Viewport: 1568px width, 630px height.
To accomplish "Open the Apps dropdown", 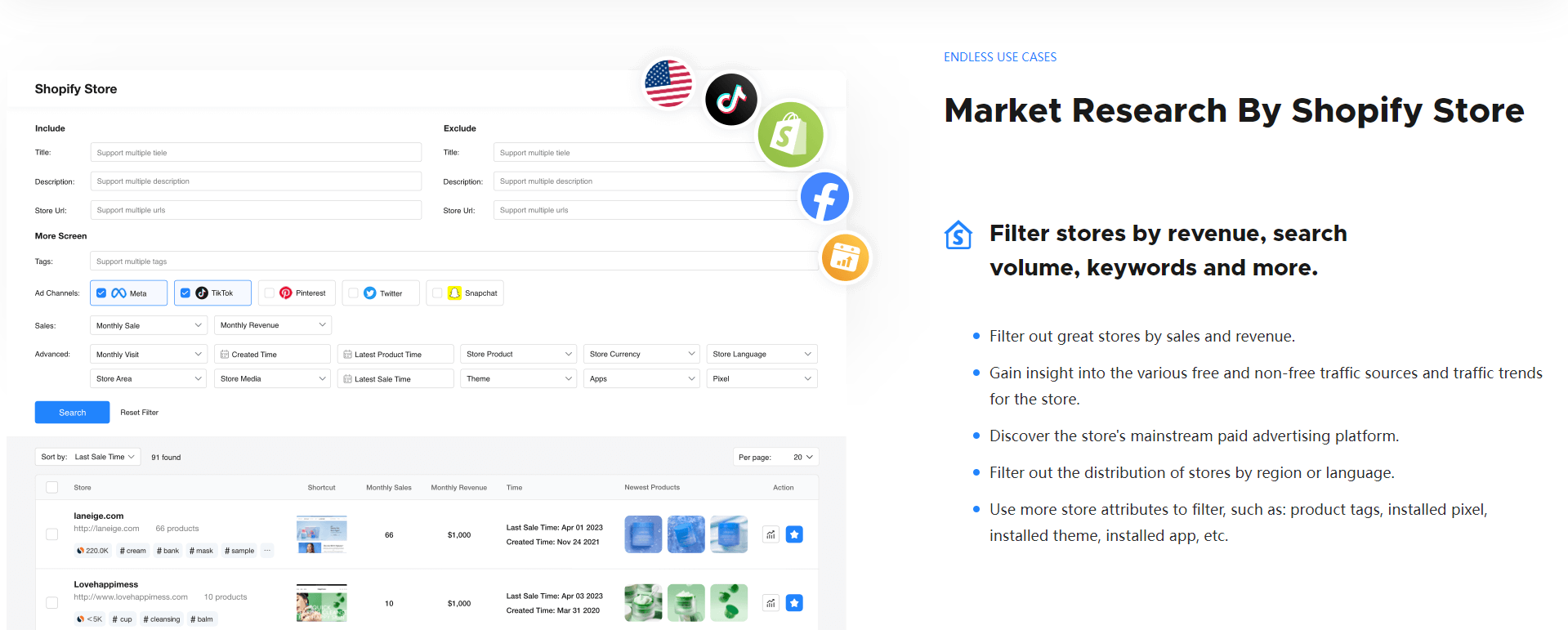I will click(x=642, y=378).
